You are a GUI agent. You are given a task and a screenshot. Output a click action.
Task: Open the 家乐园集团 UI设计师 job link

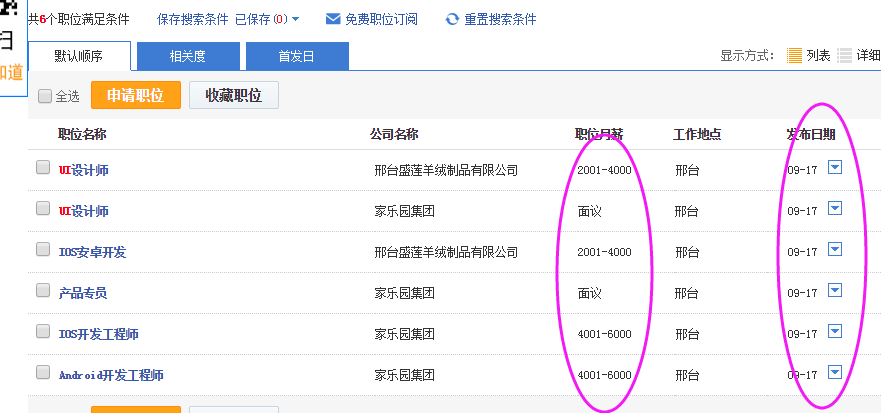(x=83, y=211)
